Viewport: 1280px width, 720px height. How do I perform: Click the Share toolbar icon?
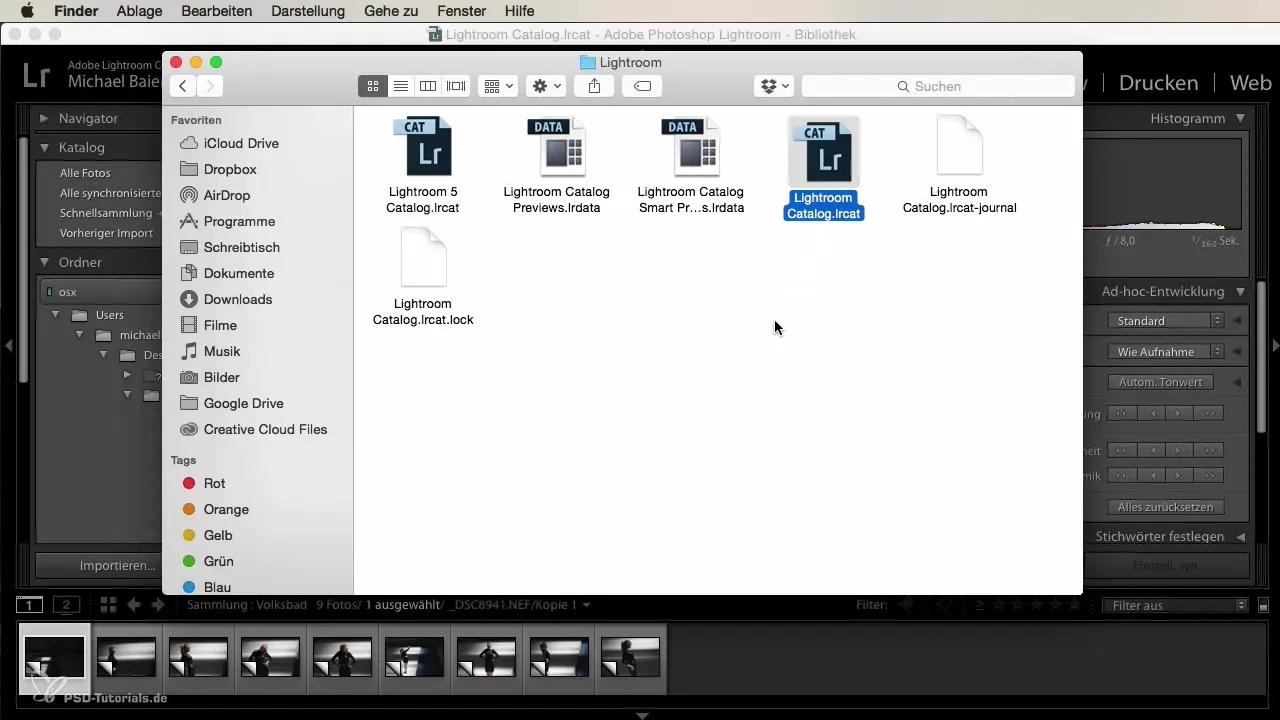click(x=594, y=86)
